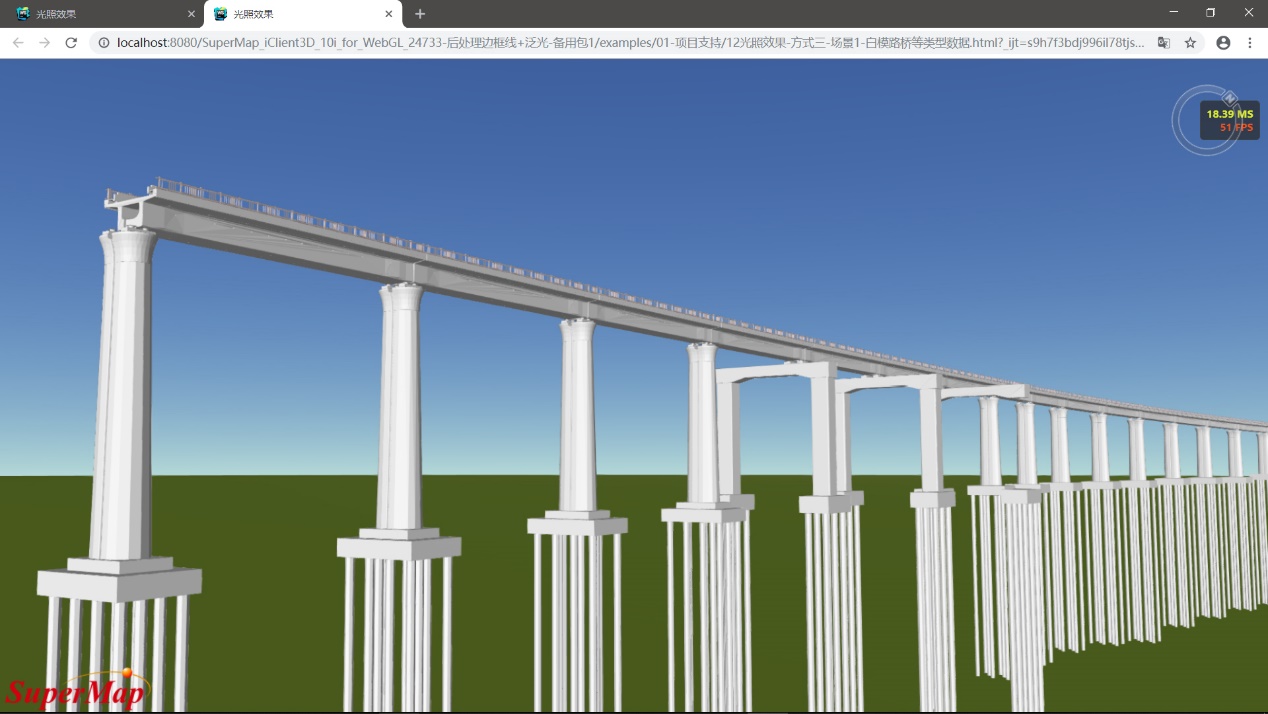Close the active 光照效果 tab

[x=388, y=14]
